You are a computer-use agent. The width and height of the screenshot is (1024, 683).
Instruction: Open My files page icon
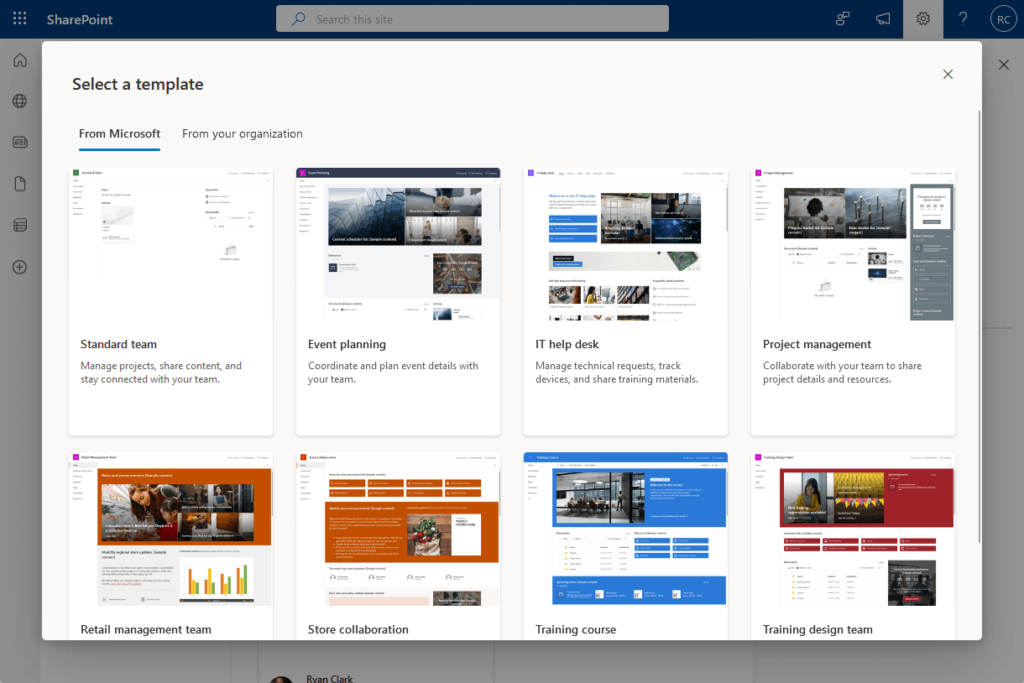[20, 184]
